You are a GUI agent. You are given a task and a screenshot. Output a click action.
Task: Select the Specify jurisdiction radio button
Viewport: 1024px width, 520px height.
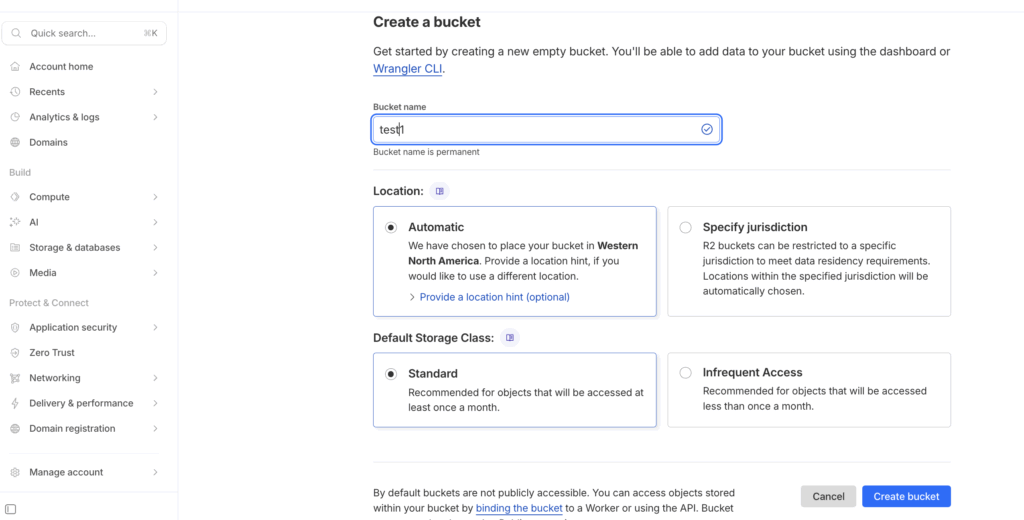pos(685,228)
